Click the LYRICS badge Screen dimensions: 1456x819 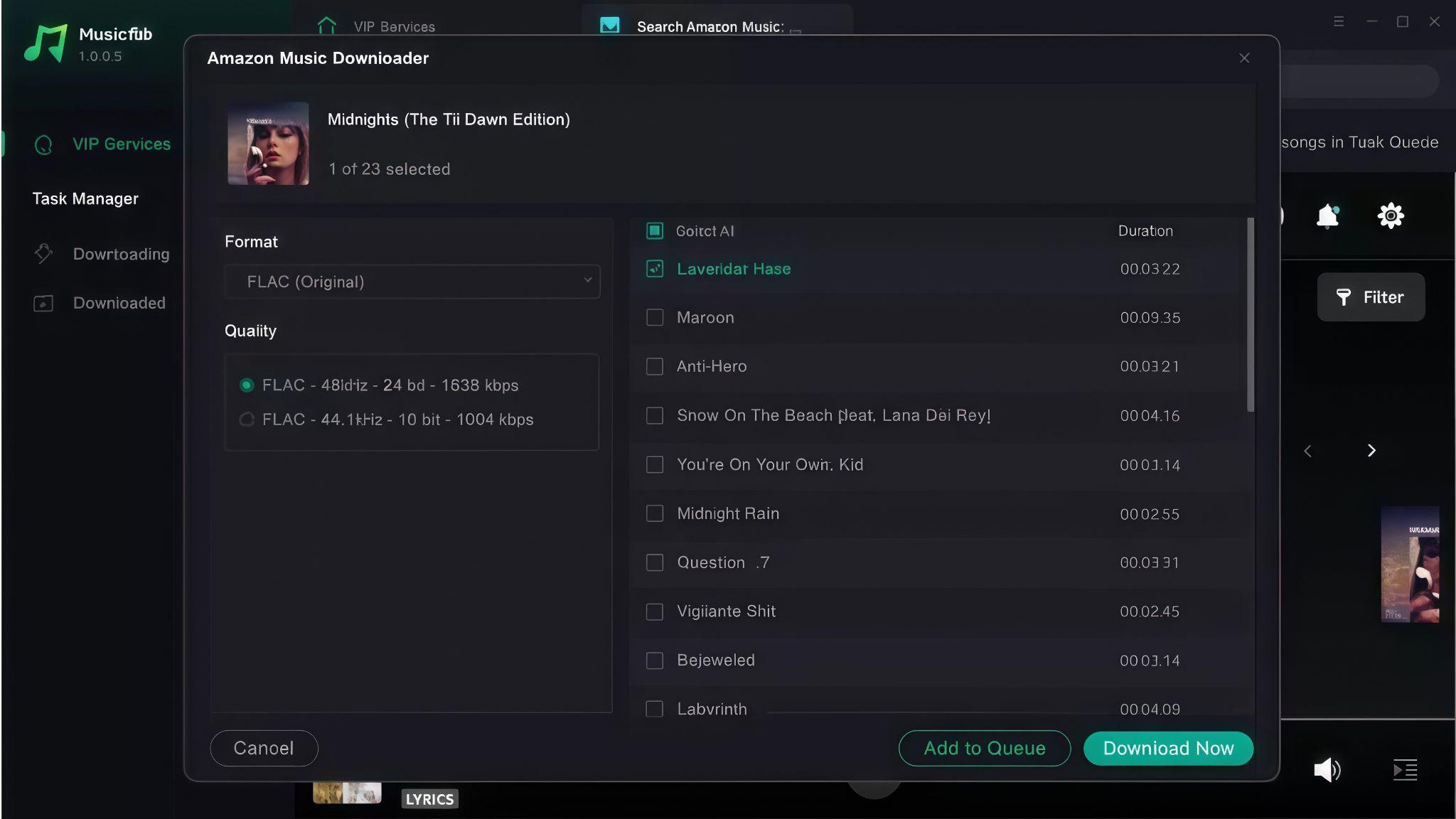(429, 799)
